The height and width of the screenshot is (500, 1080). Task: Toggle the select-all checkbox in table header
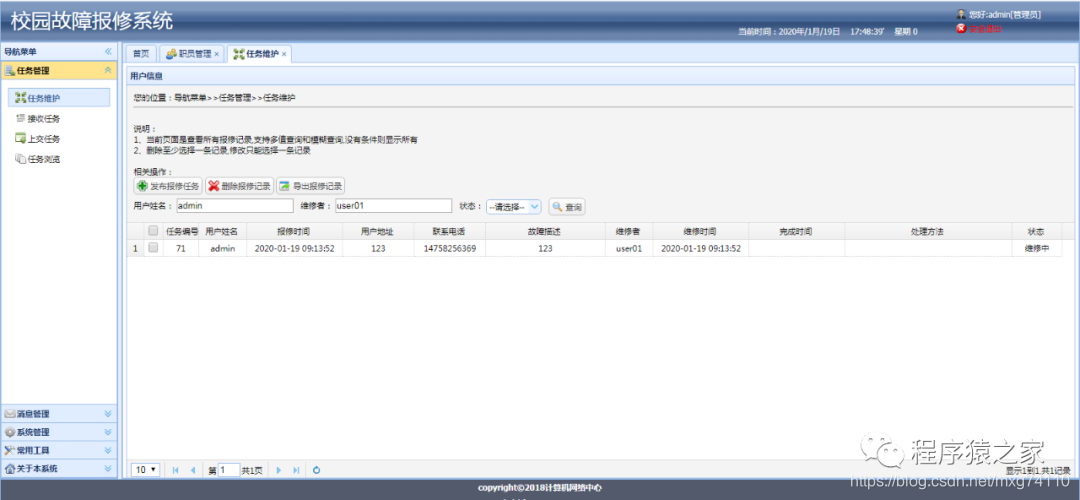click(x=154, y=231)
